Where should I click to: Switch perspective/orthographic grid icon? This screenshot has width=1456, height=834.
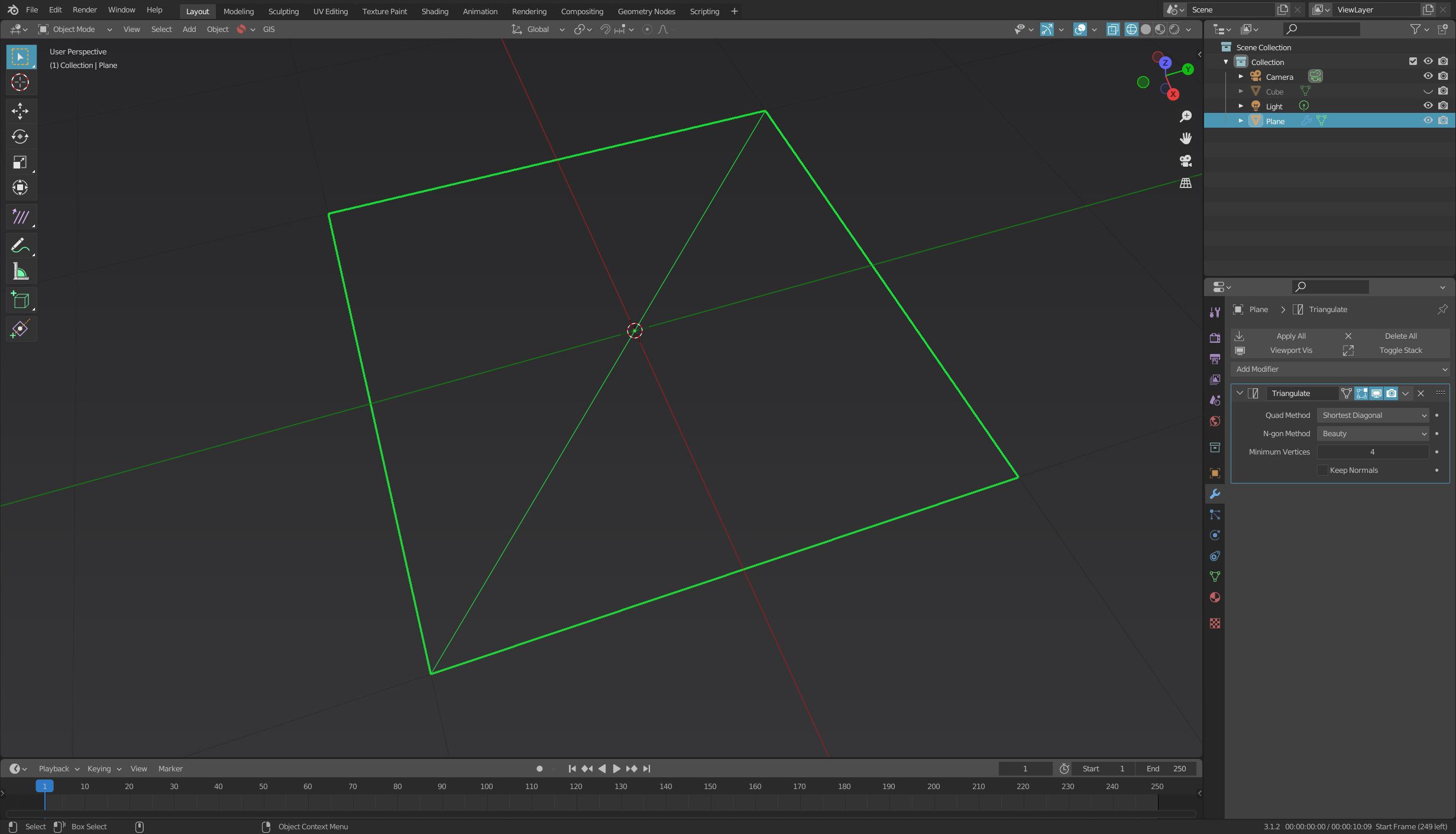pyautogui.click(x=1186, y=183)
